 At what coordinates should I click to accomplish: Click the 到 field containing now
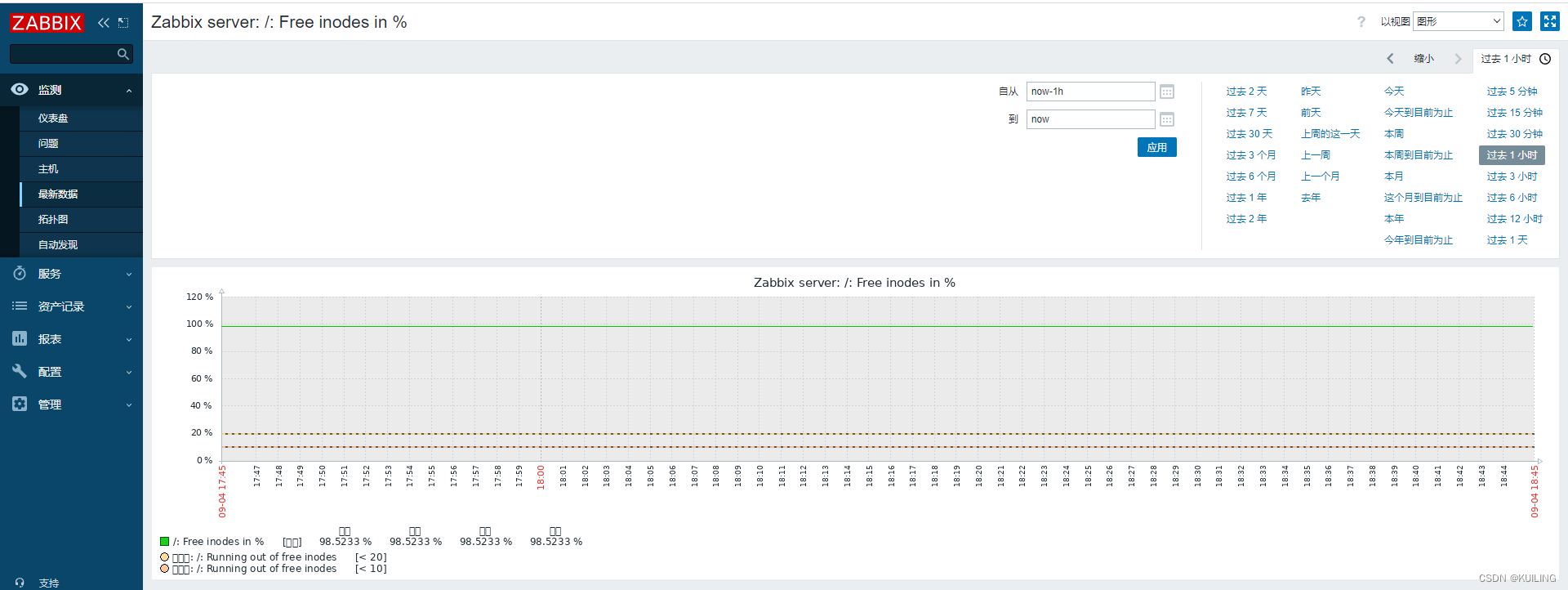coord(1090,119)
